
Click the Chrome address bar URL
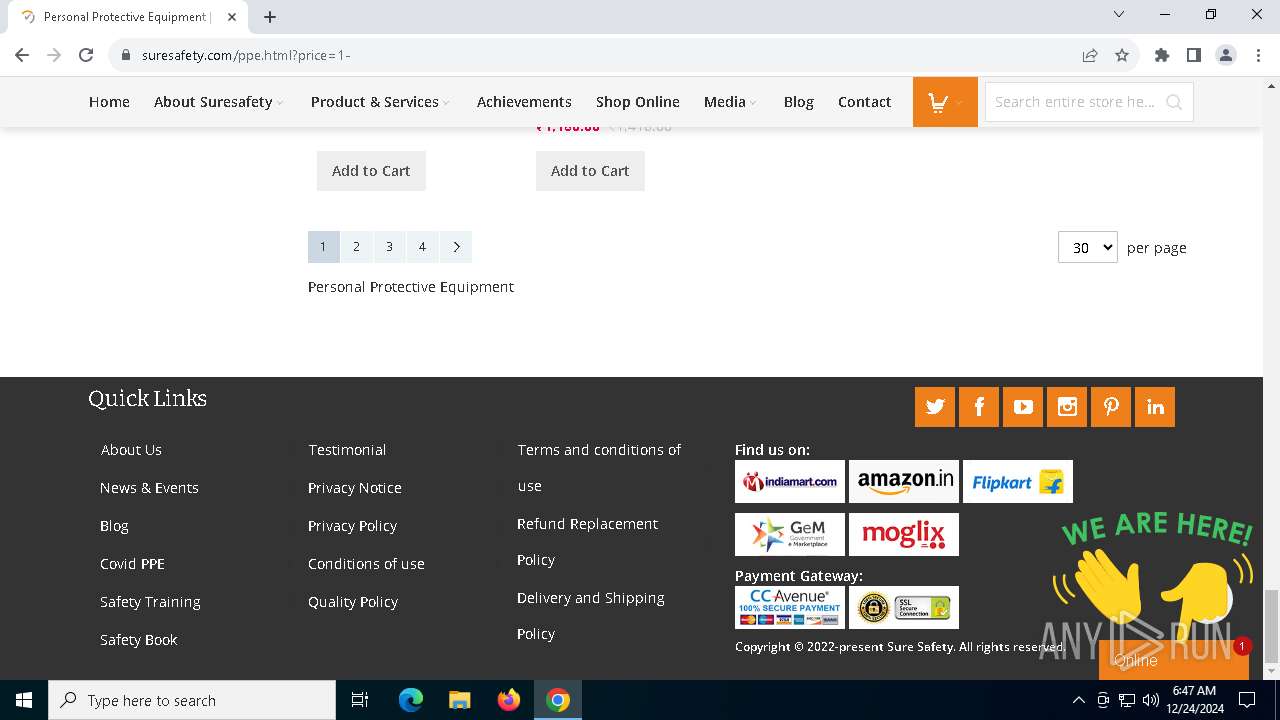point(246,55)
